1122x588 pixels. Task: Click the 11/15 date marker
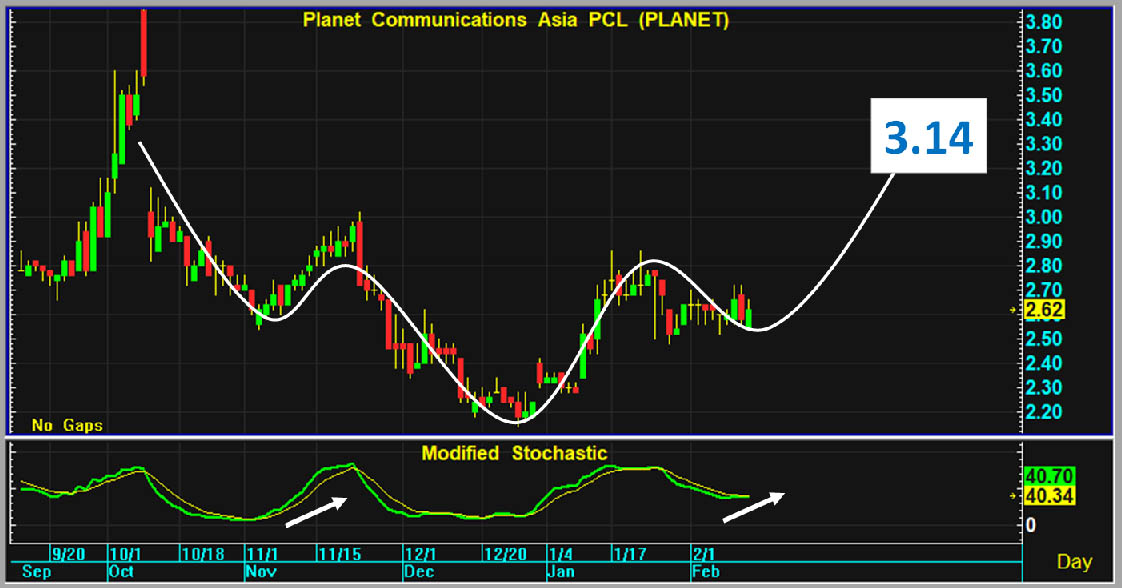(x=340, y=554)
